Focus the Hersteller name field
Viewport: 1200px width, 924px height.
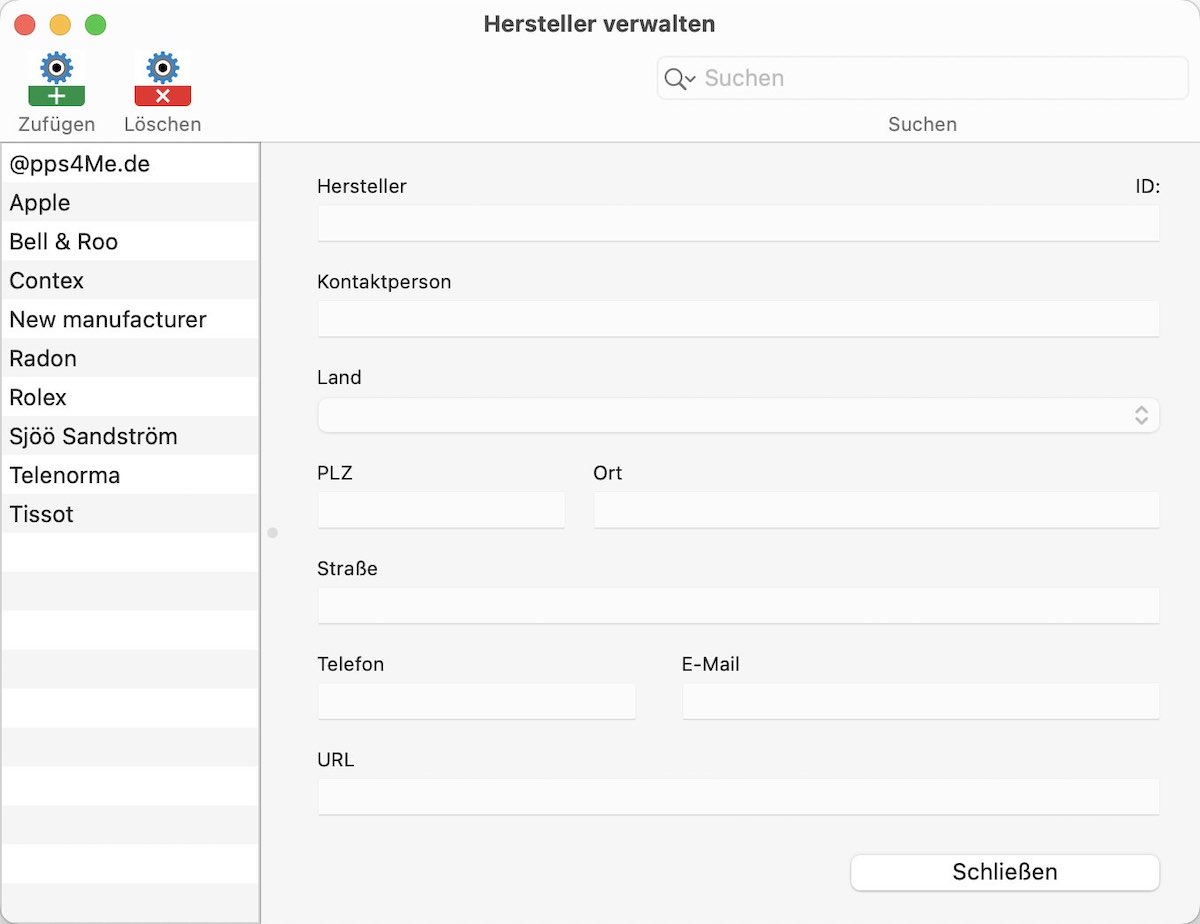coord(738,223)
